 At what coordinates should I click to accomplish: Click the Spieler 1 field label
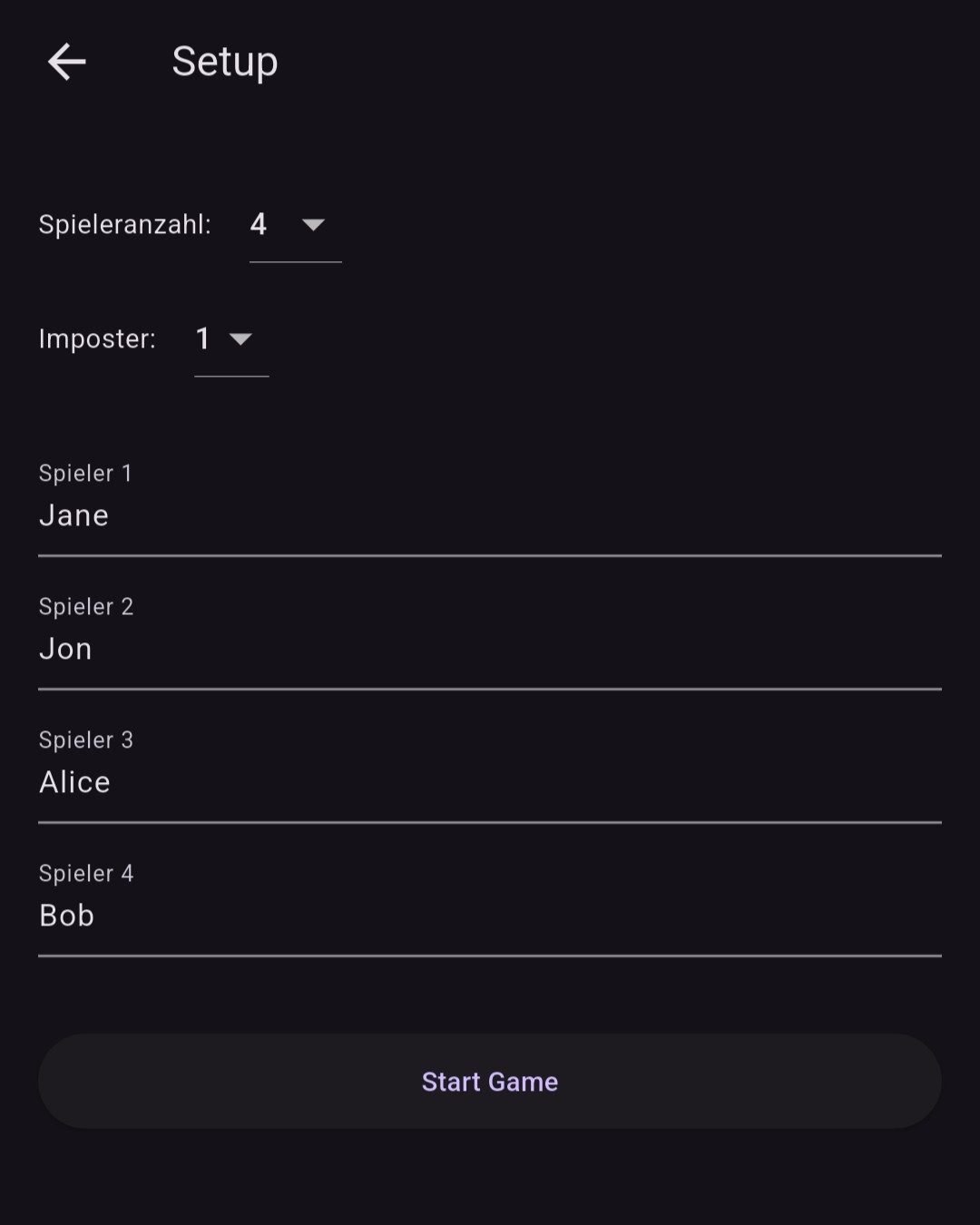click(85, 473)
